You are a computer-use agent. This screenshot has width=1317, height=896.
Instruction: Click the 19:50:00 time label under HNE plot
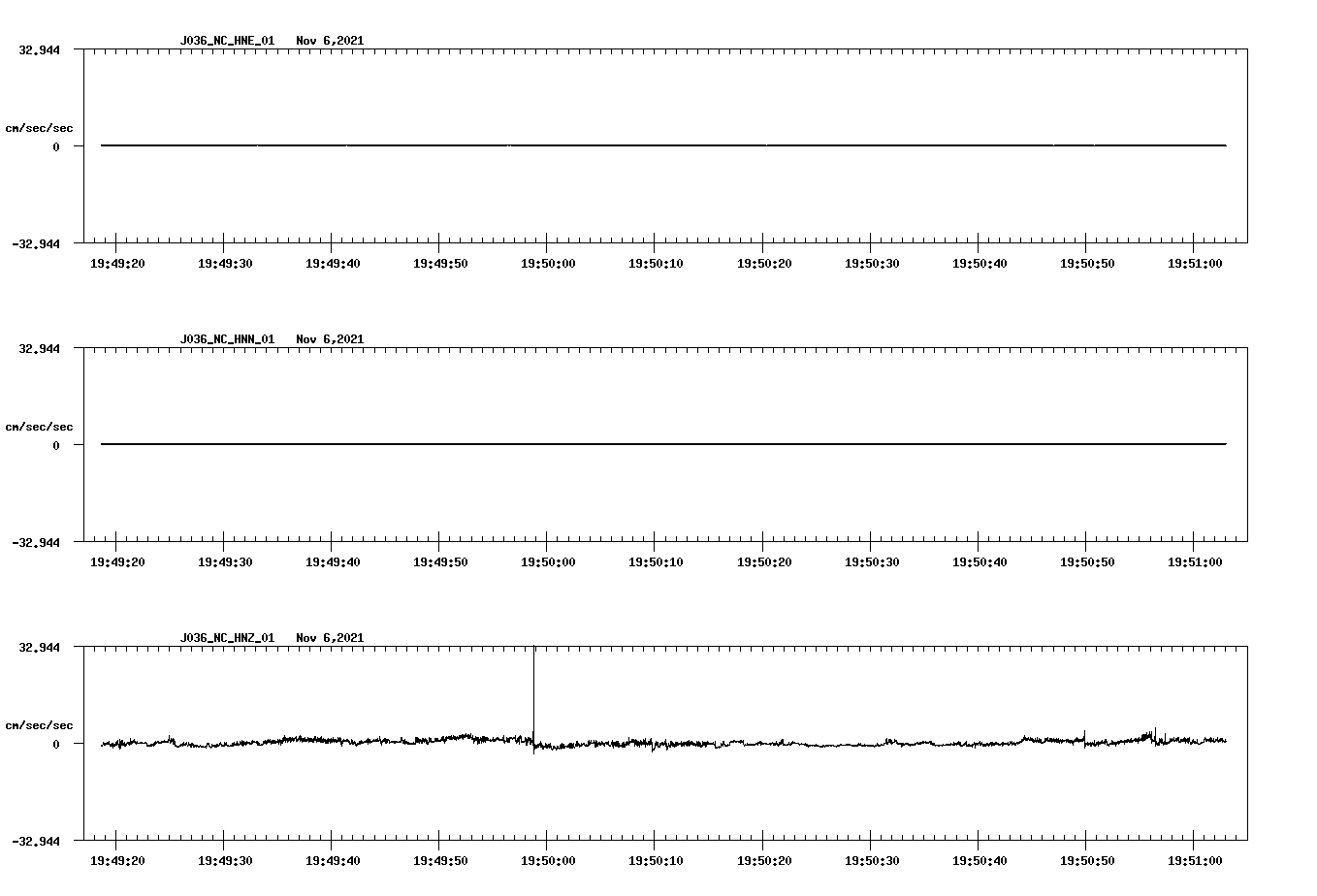click(x=548, y=263)
